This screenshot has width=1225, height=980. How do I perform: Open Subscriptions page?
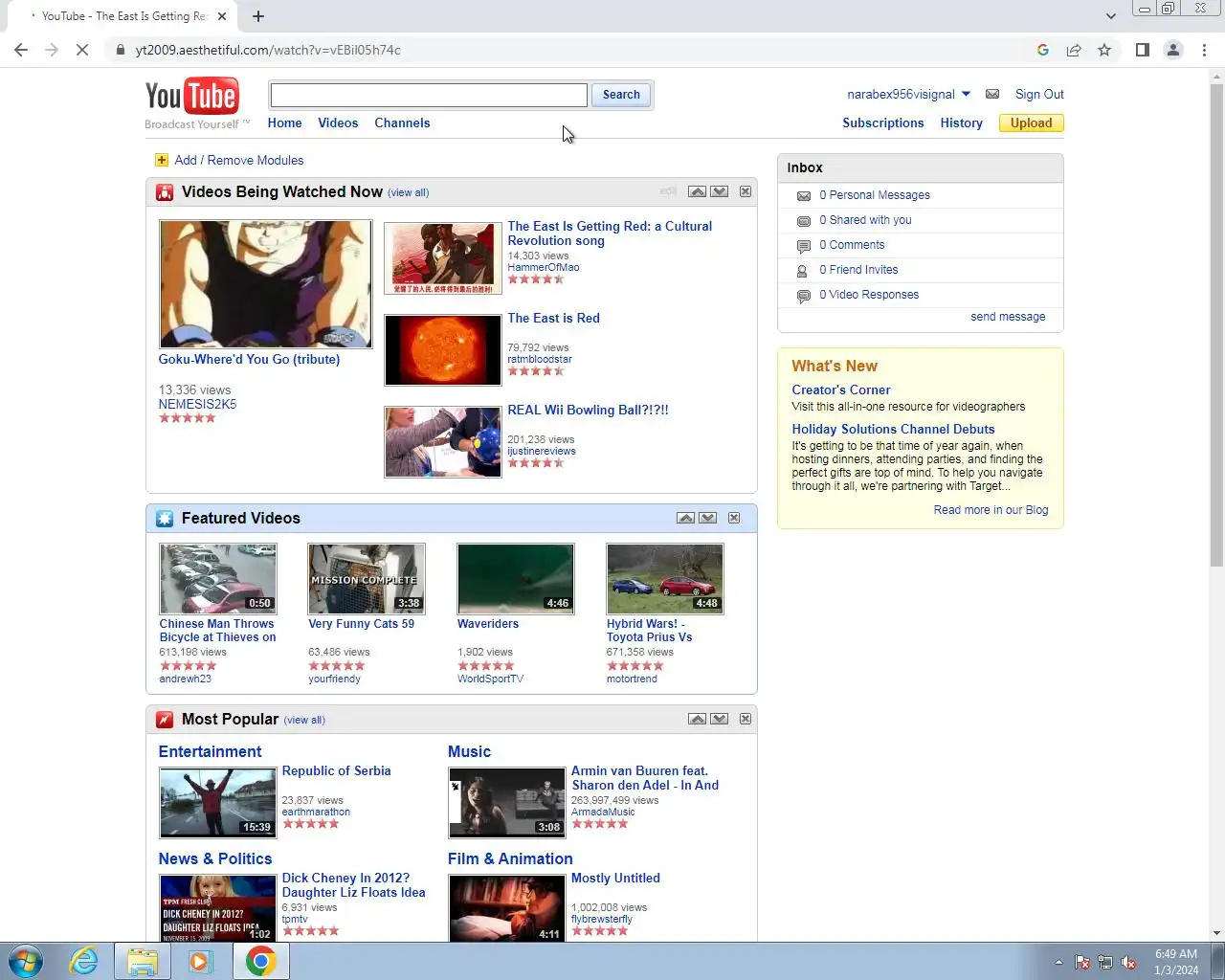[x=882, y=122]
